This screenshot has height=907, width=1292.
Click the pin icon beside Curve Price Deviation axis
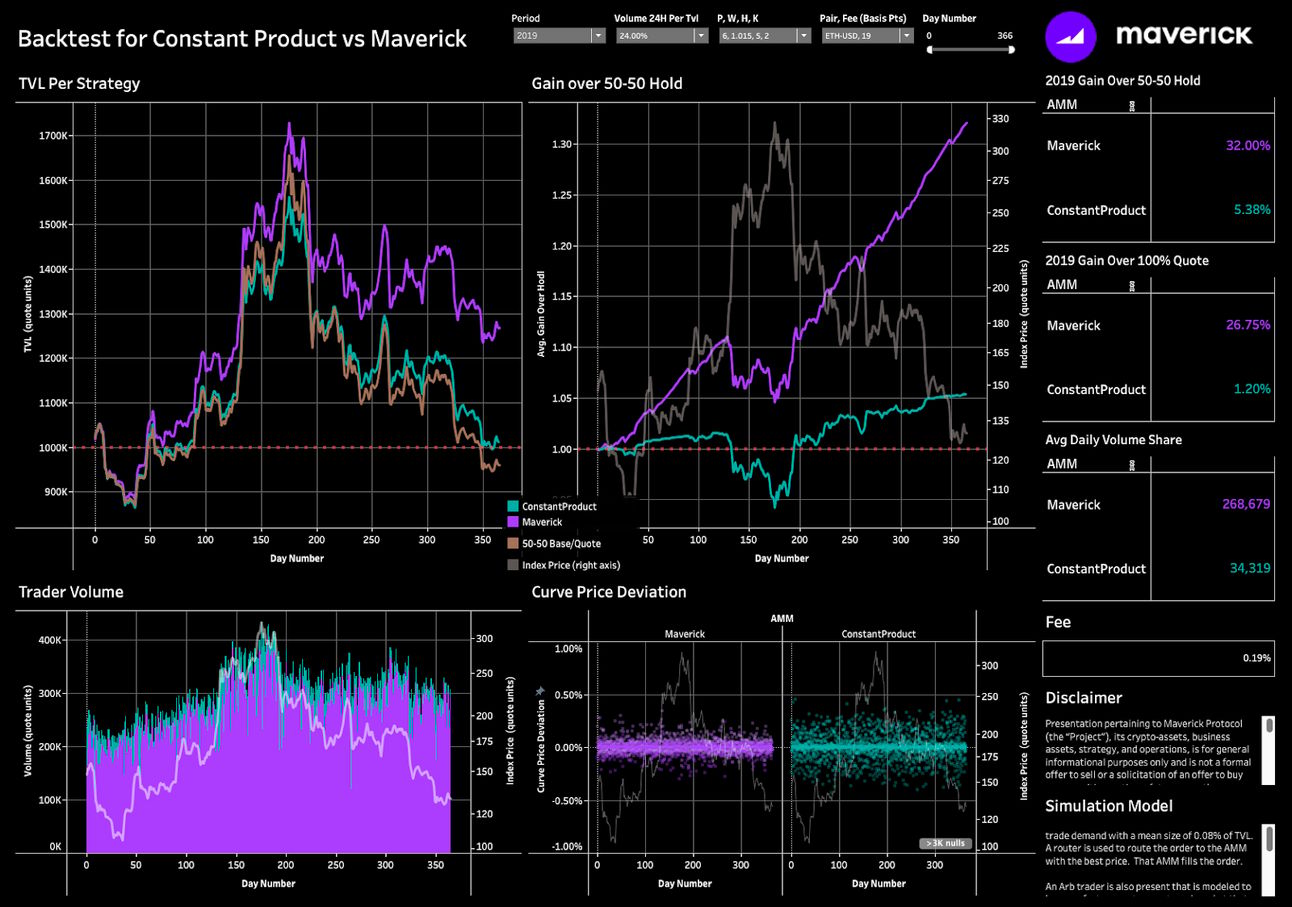click(541, 691)
